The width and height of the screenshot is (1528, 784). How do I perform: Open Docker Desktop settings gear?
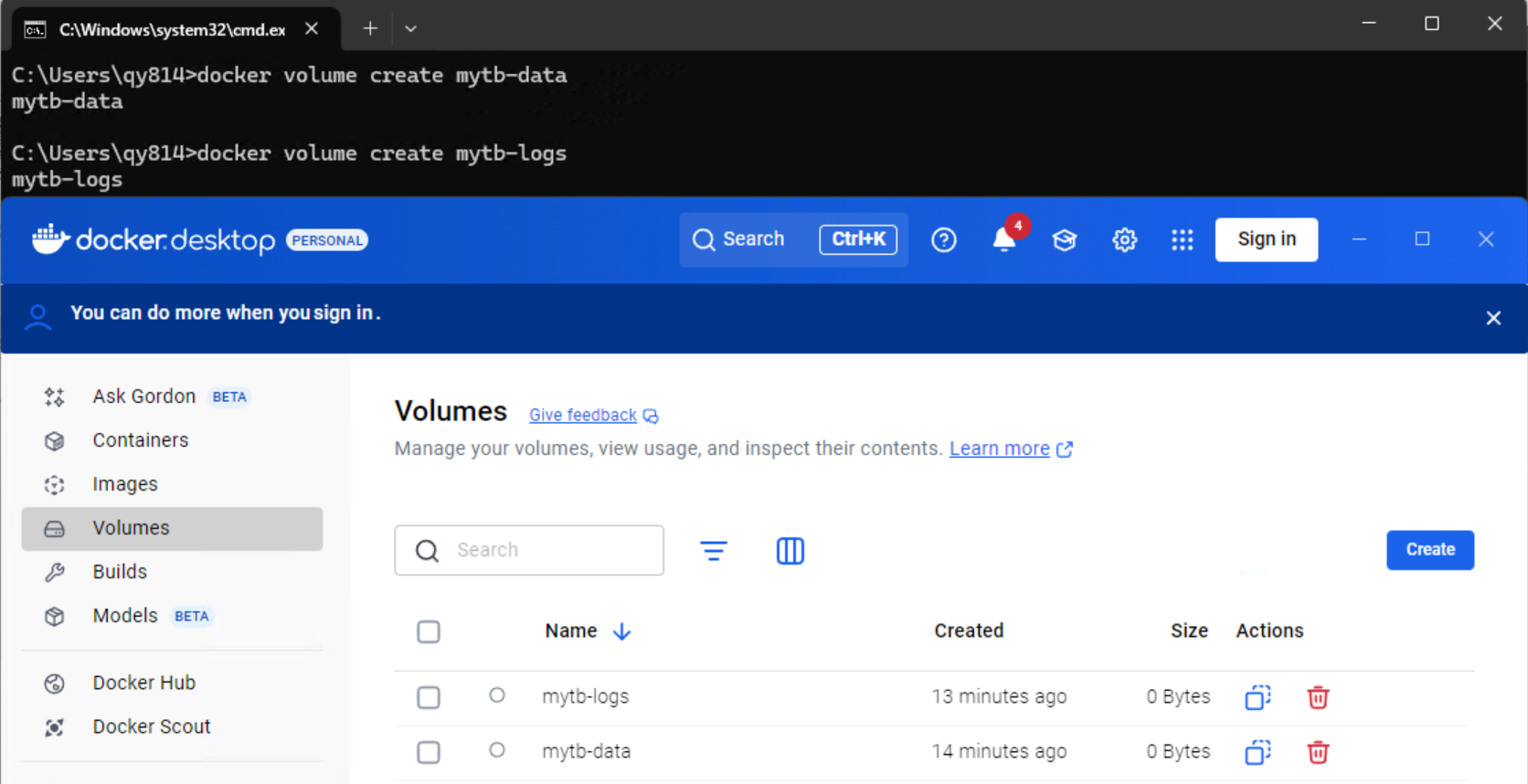tap(1124, 239)
